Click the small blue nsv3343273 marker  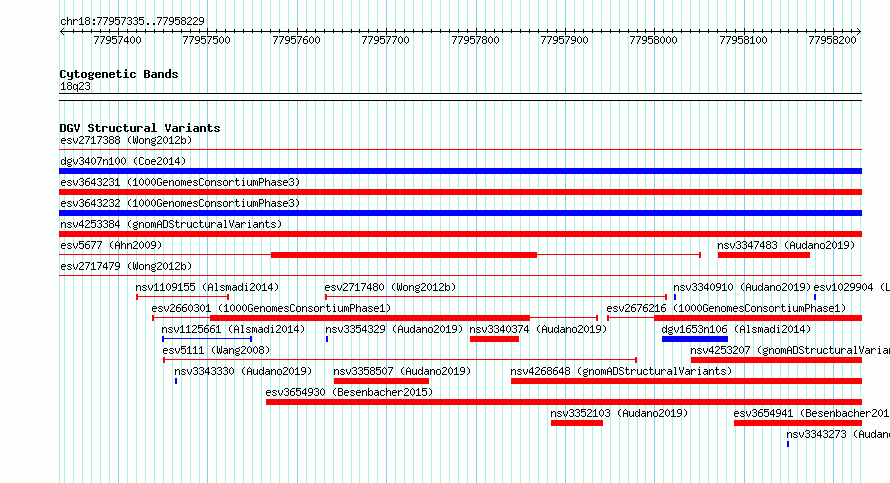coord(788,444)
